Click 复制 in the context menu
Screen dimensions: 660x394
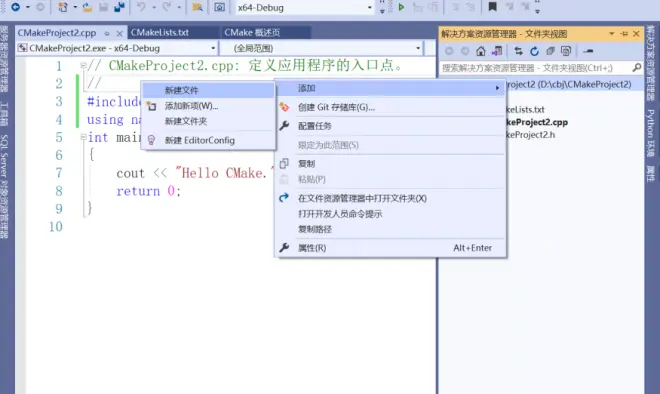click(x=391, y=164)
